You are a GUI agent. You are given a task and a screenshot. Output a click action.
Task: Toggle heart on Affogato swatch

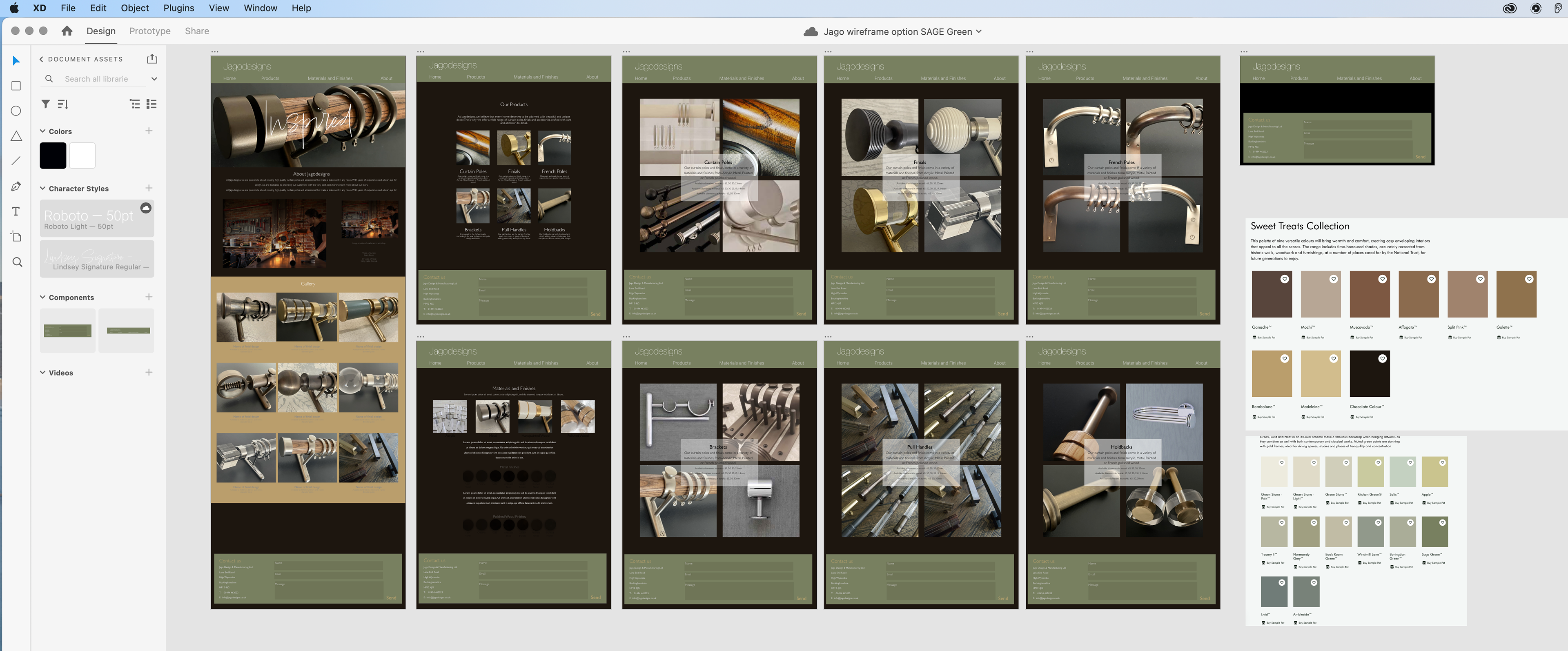pos(1431,279)
